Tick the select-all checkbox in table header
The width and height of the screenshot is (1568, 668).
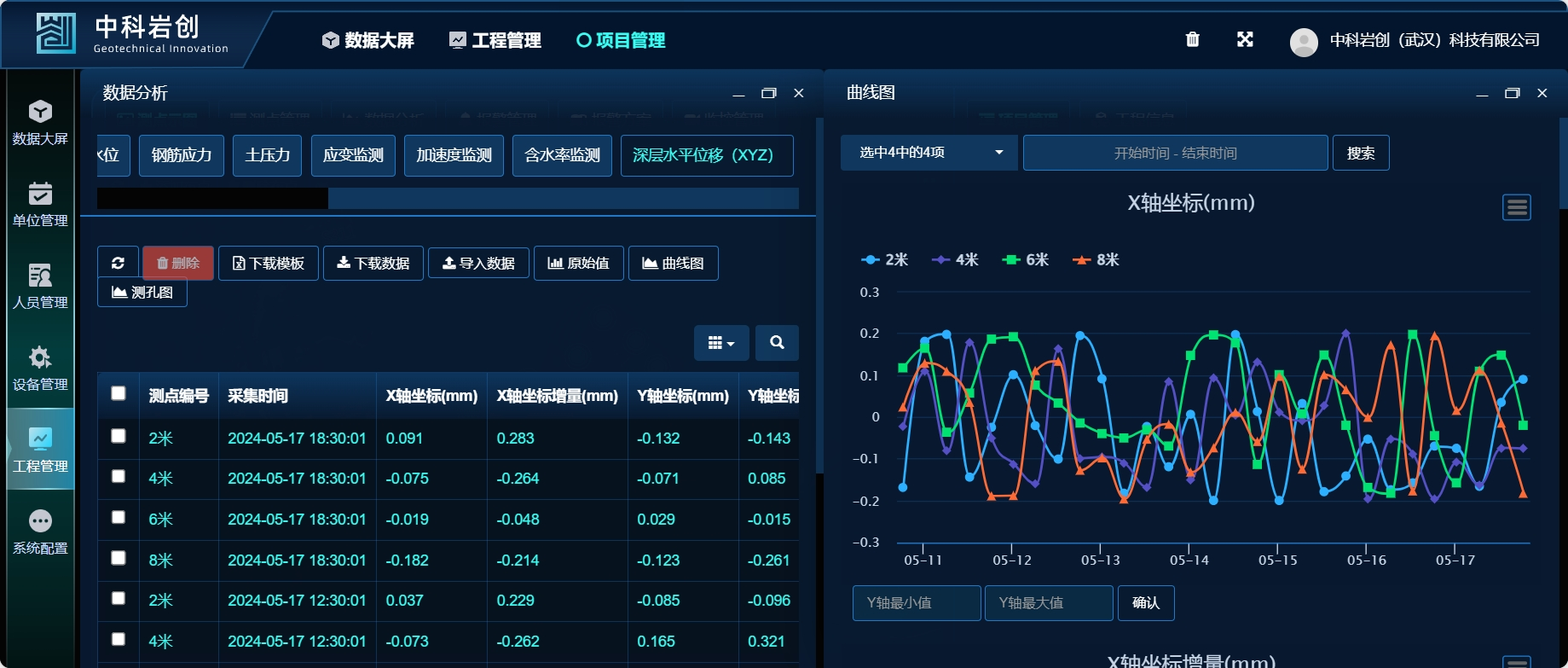pos(119,393)
